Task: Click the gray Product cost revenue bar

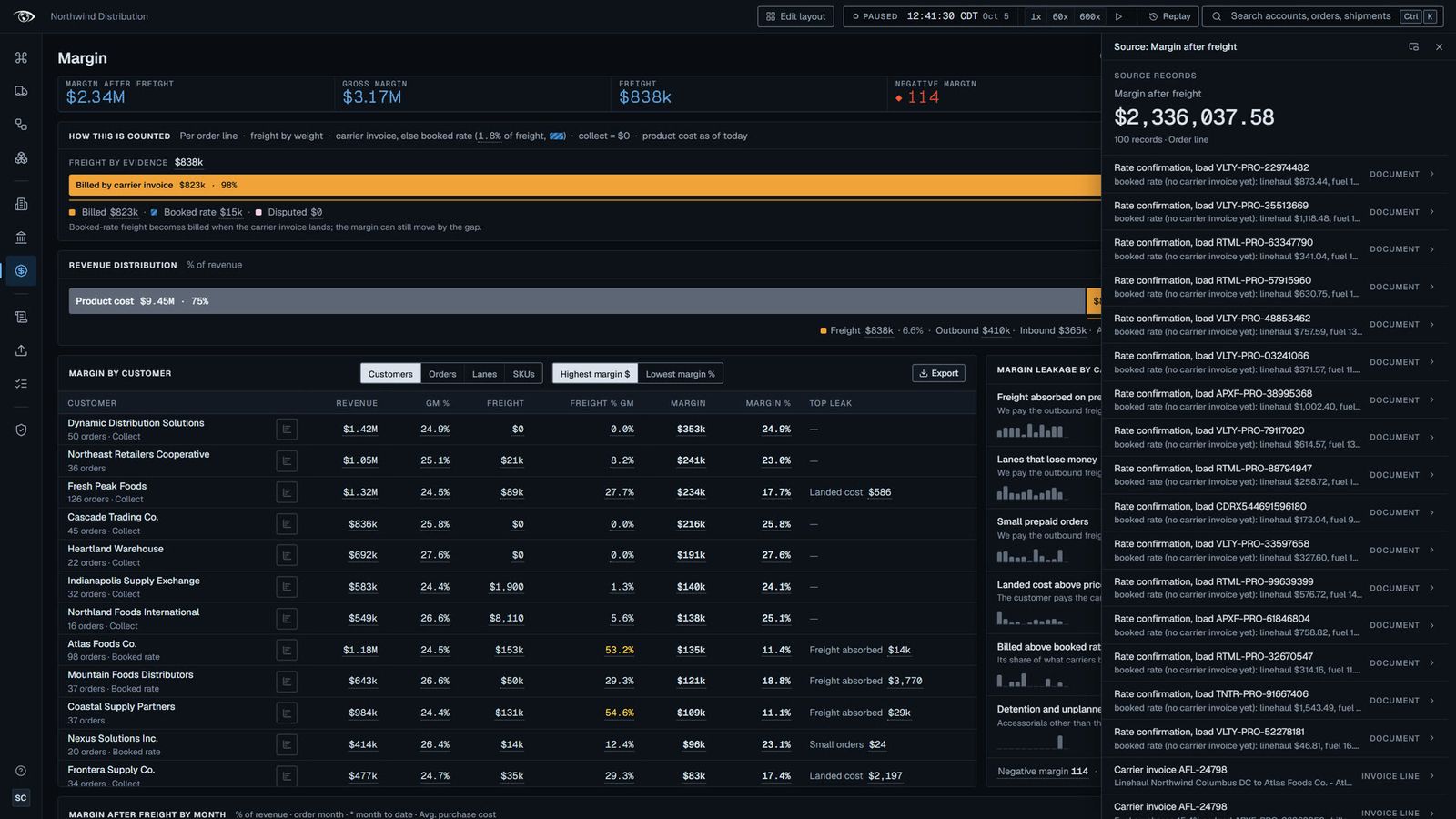Action: pyautogui.click(x=577, y=301)
